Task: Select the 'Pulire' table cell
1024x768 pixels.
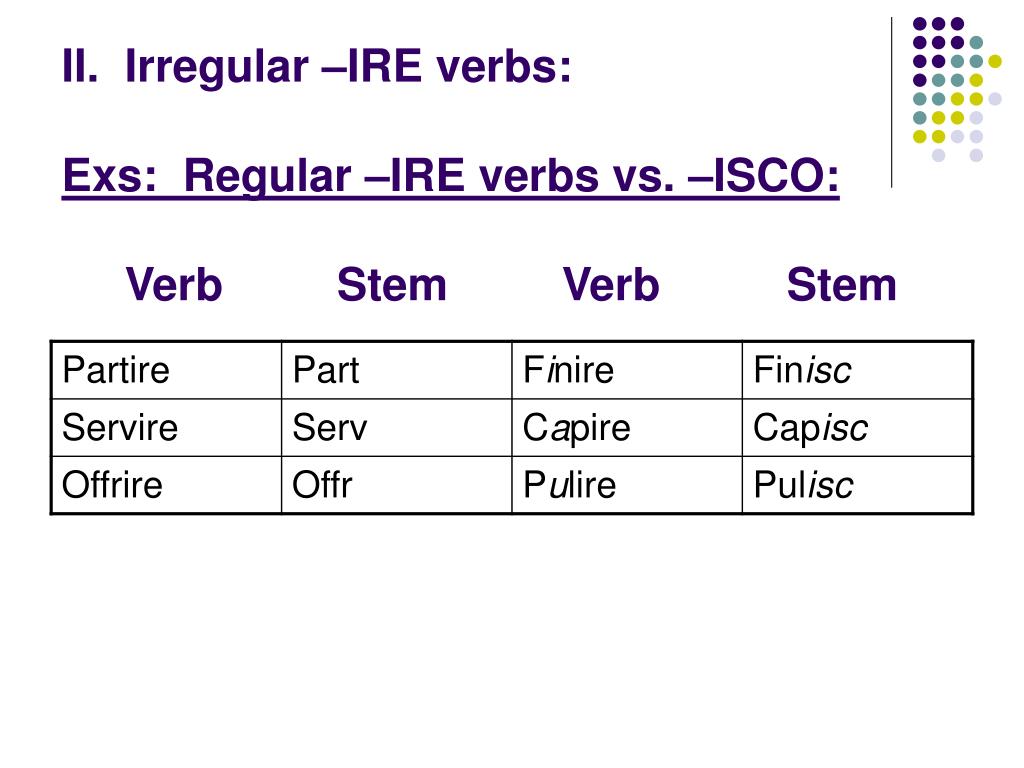Action: tap(627, 485)
